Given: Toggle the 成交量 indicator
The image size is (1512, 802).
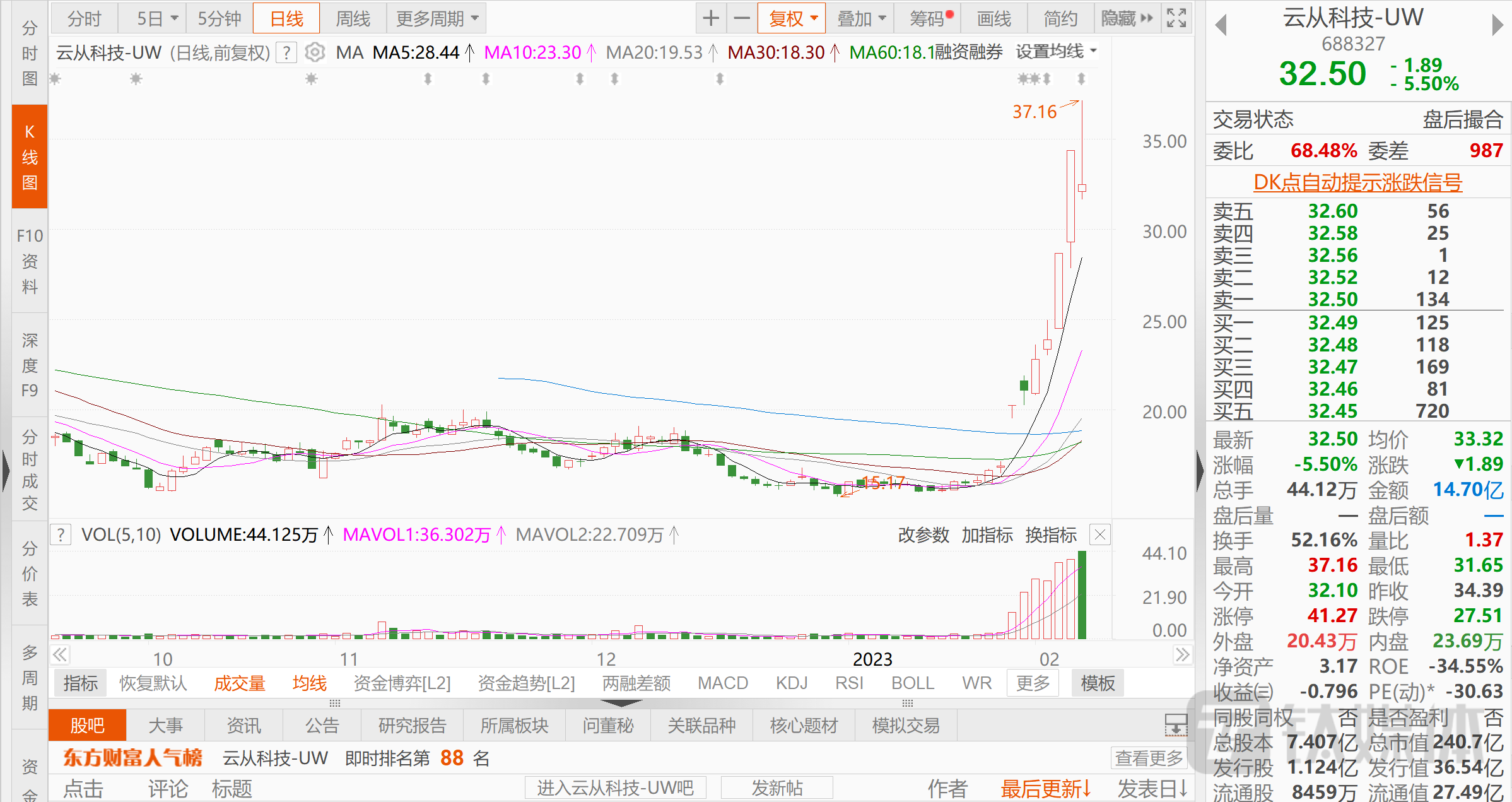Looking at the screenshot, I should point(239,683).
